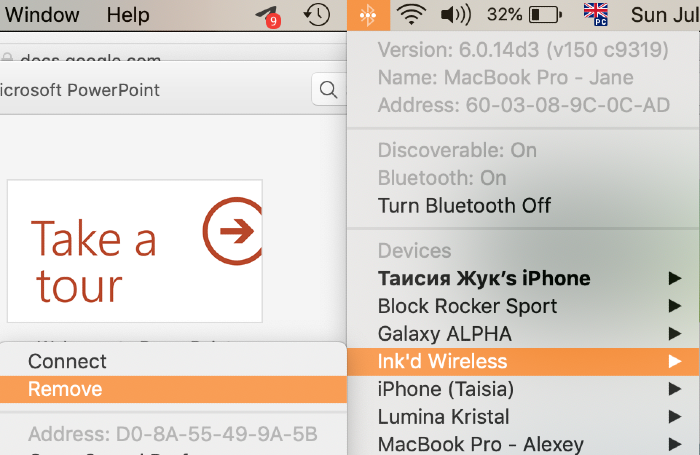This screenshot has height=455, width=700.
Task: Expand iPhone (Taisia) submenu arrow
Action: pyautogui.click(x=675, y=389)
